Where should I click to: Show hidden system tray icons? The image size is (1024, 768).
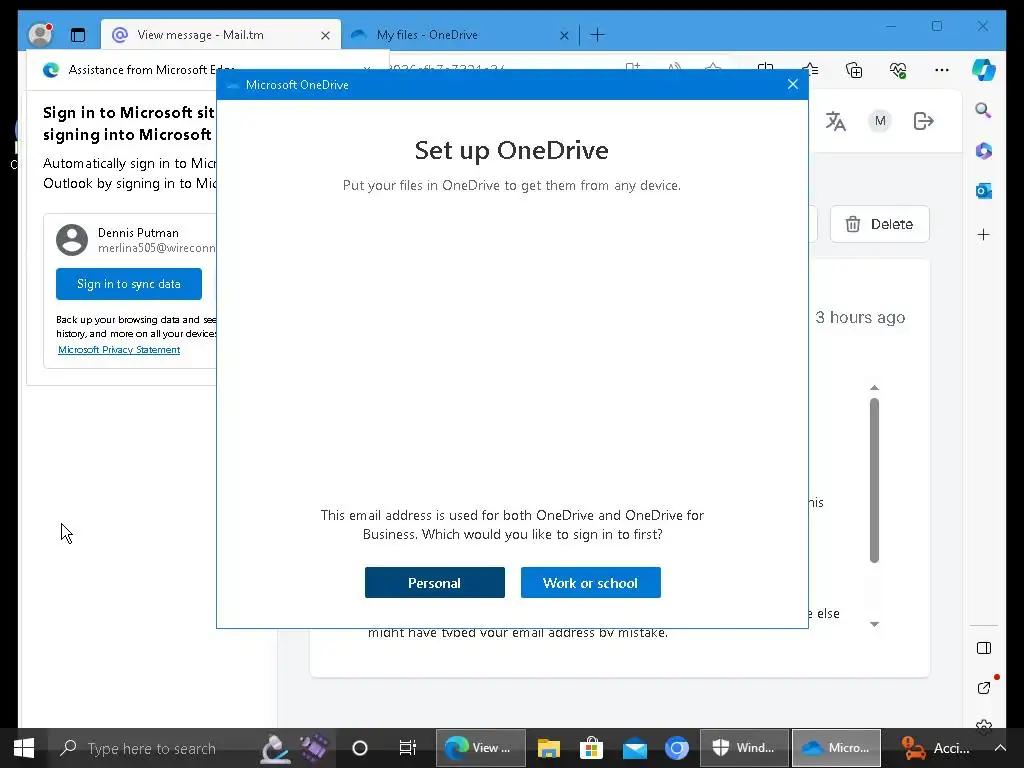click(999, 748)
